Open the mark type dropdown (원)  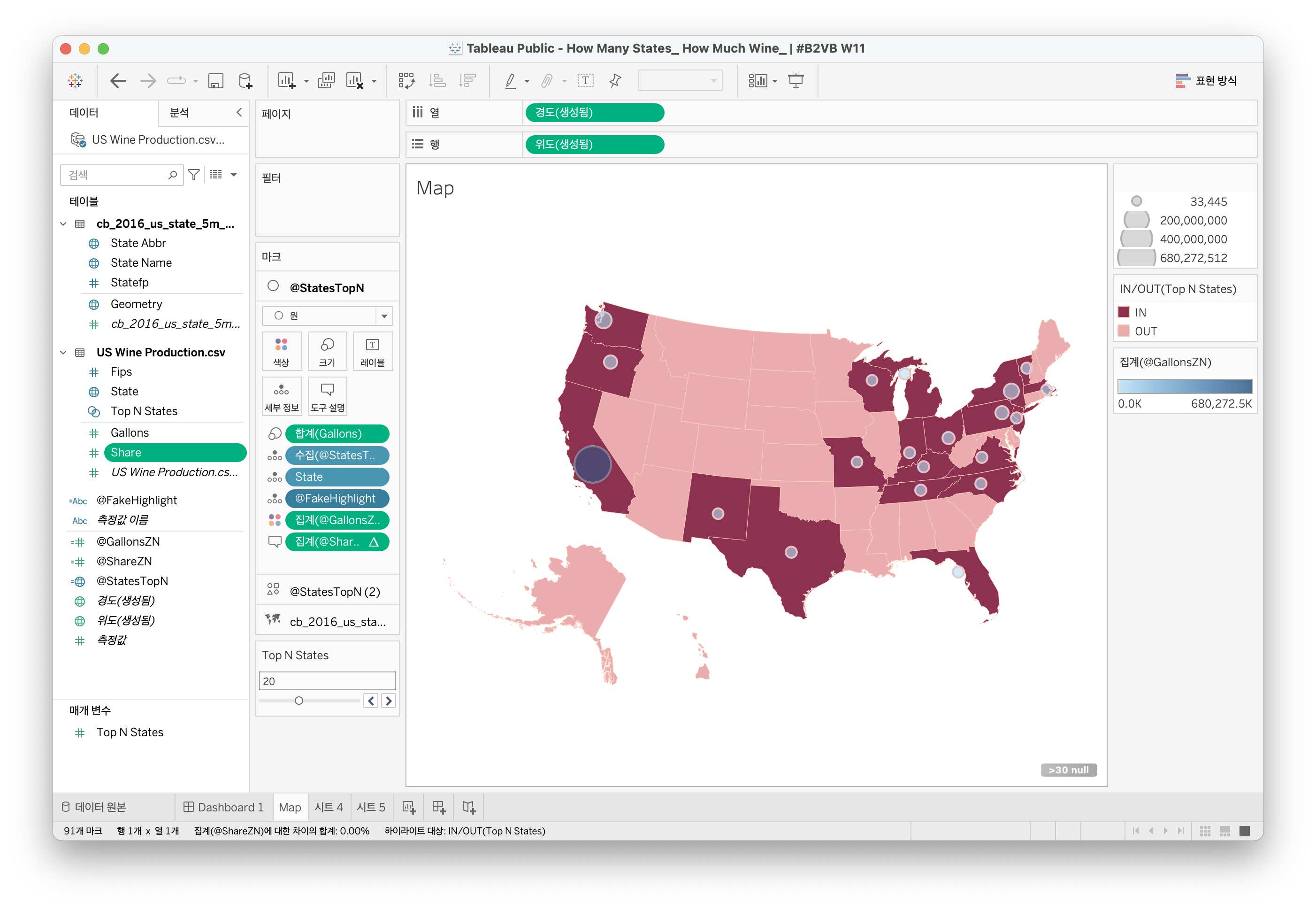click(x=327, y=316)
